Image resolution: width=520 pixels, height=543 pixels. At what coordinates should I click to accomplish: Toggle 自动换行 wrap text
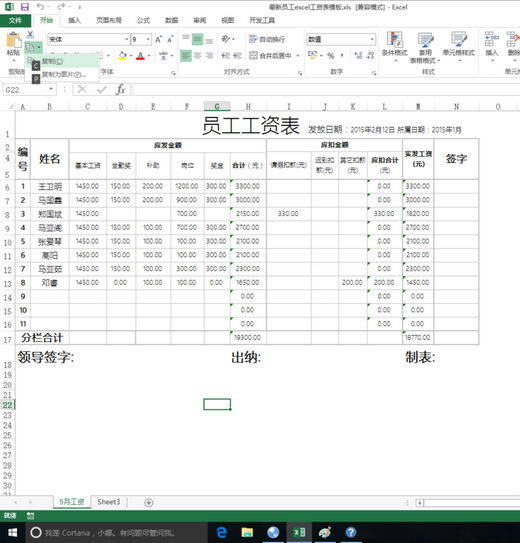click(x=267, y=39)
